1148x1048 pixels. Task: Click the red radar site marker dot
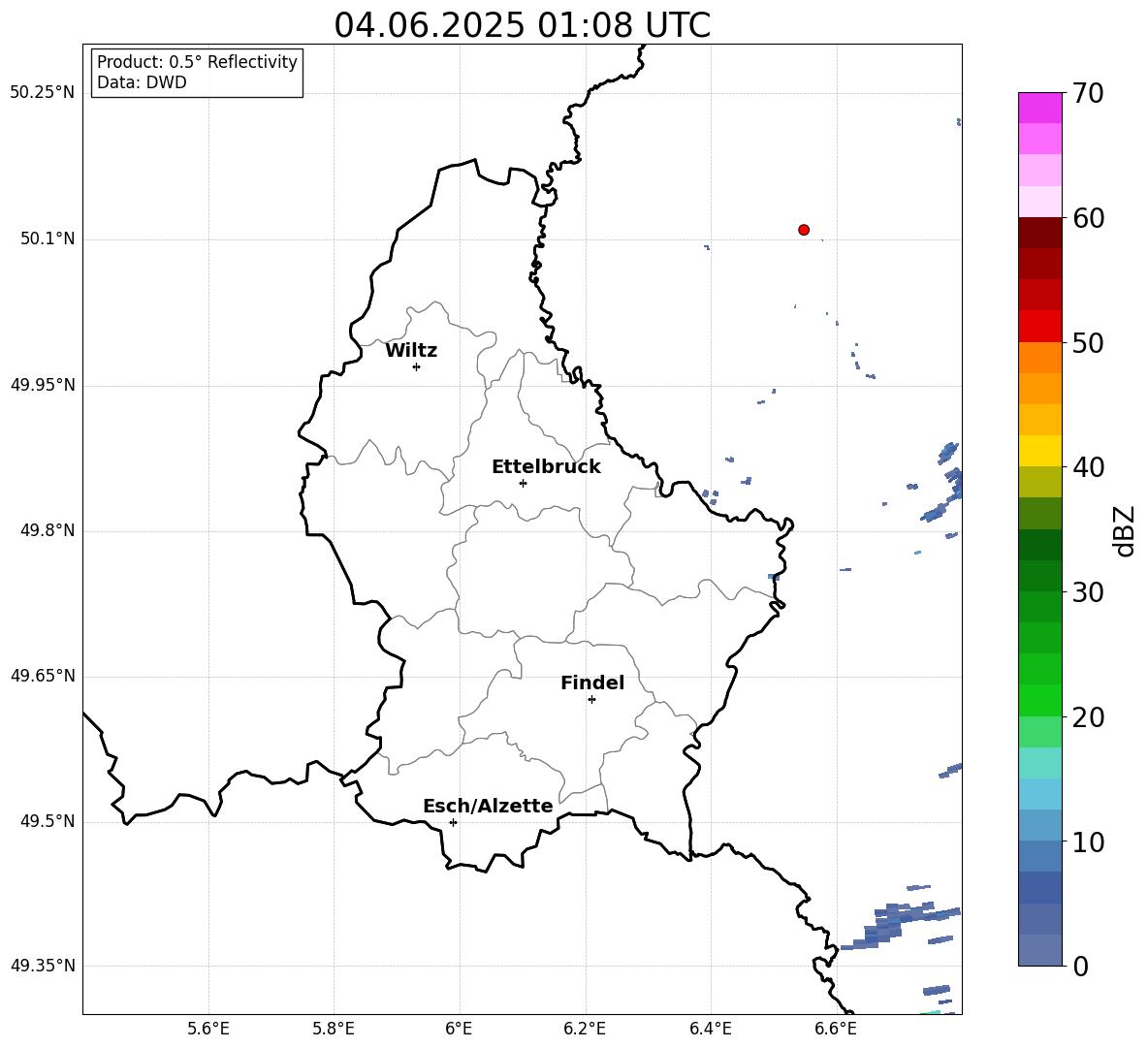click(x=804, y=230)
